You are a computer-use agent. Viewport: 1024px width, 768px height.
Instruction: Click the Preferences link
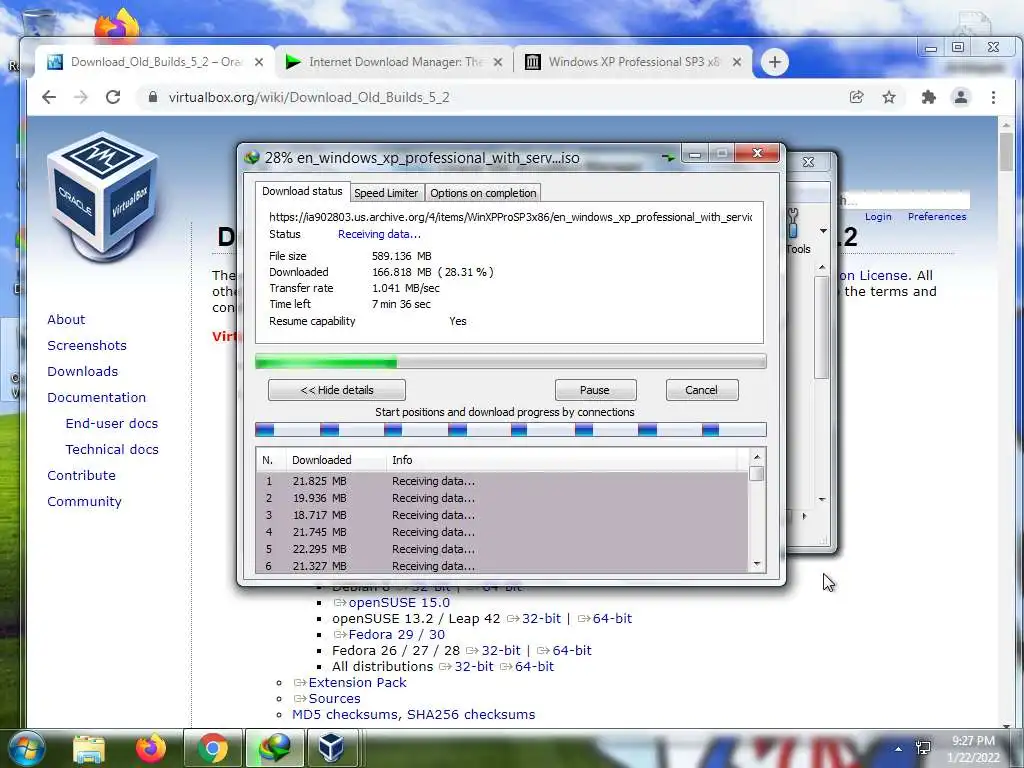coord(936,217)
